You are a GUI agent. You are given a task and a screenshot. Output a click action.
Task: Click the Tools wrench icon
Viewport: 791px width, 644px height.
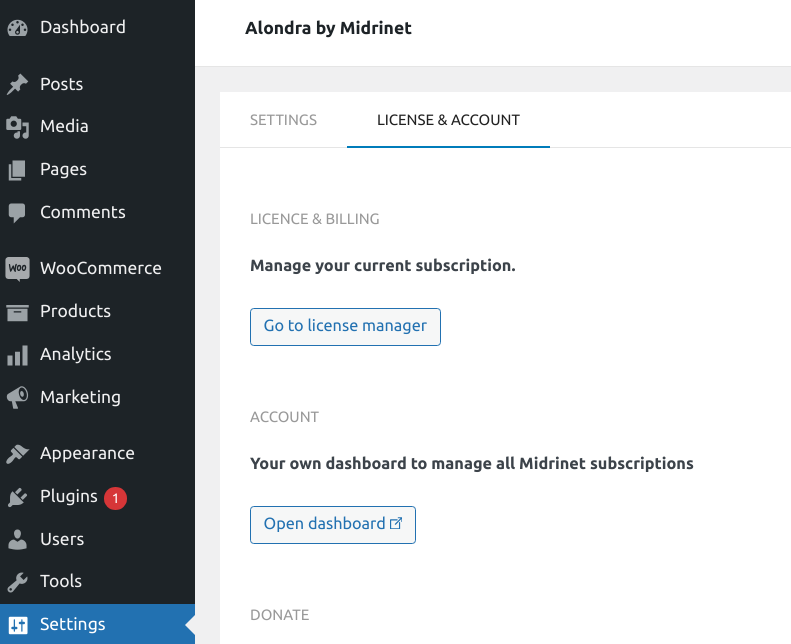pos(18,582)
